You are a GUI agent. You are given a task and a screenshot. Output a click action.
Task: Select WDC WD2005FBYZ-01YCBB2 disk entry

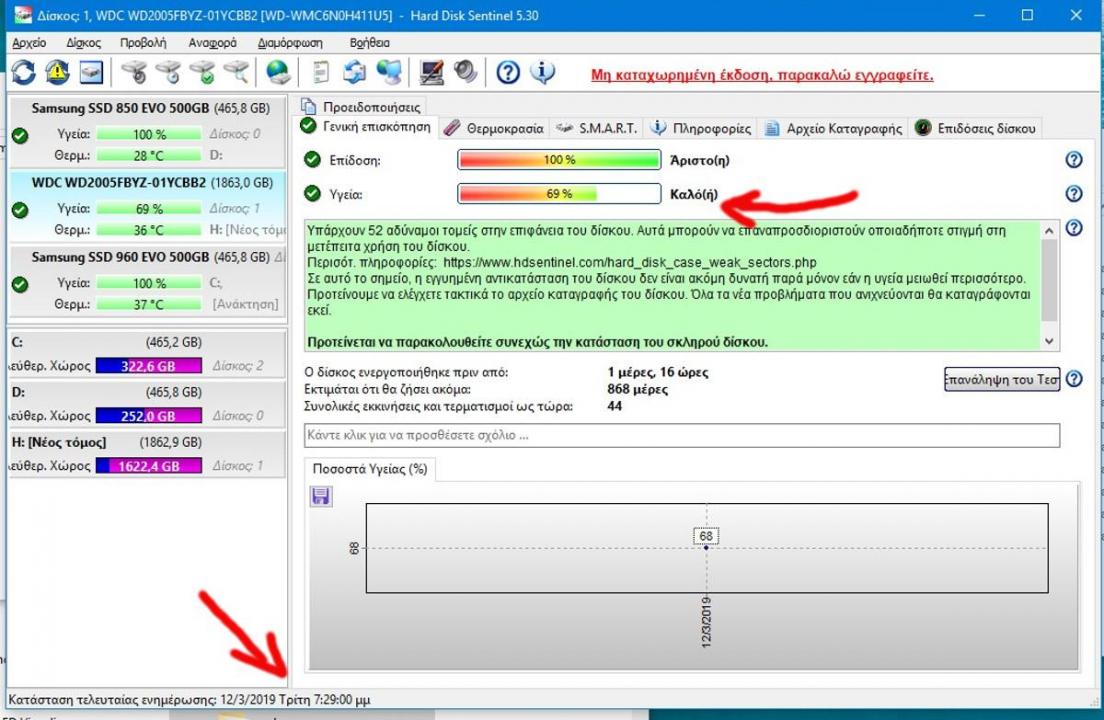tap(147, 206)
